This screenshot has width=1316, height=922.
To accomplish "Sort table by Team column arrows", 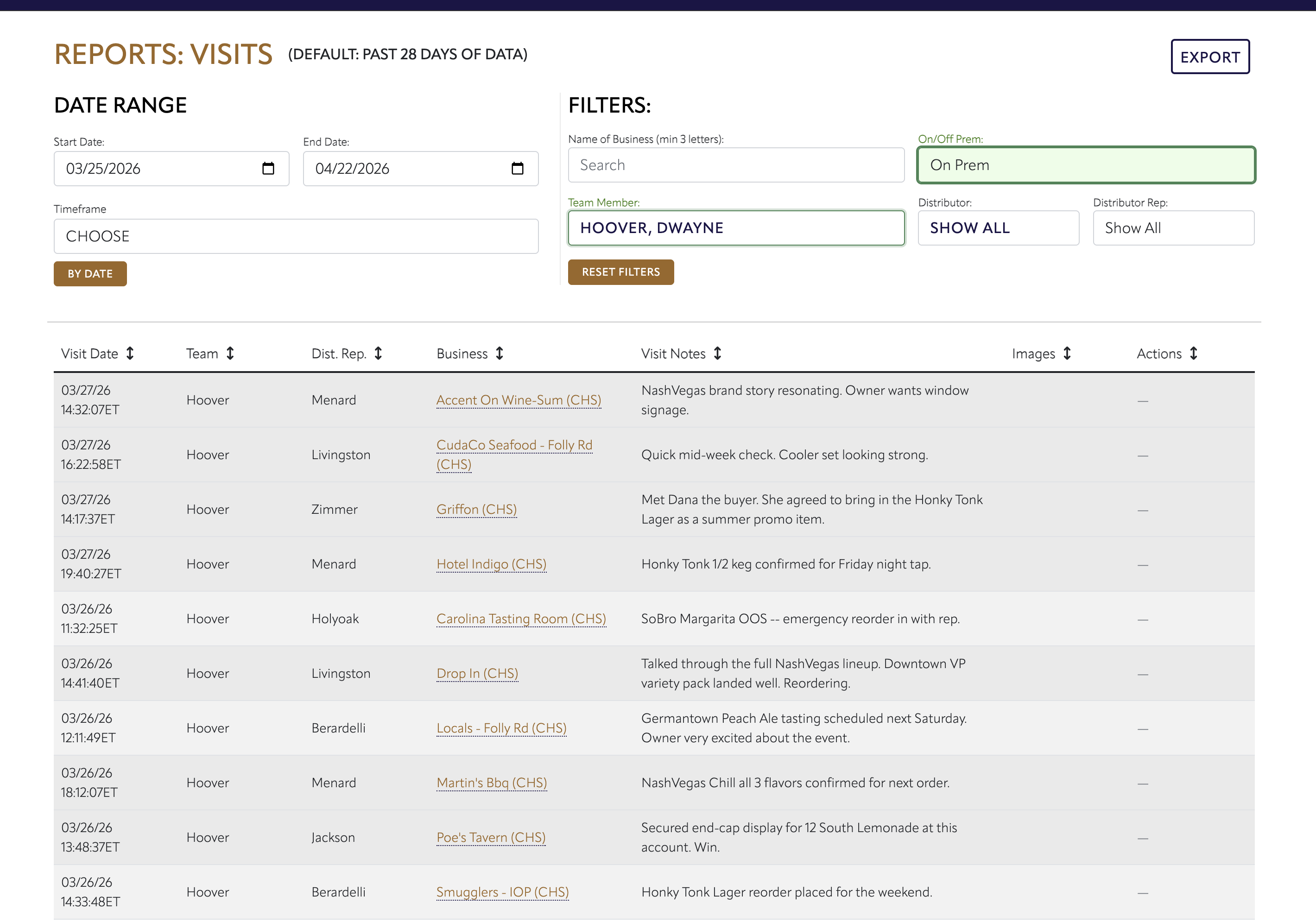I will click(230, 354).
